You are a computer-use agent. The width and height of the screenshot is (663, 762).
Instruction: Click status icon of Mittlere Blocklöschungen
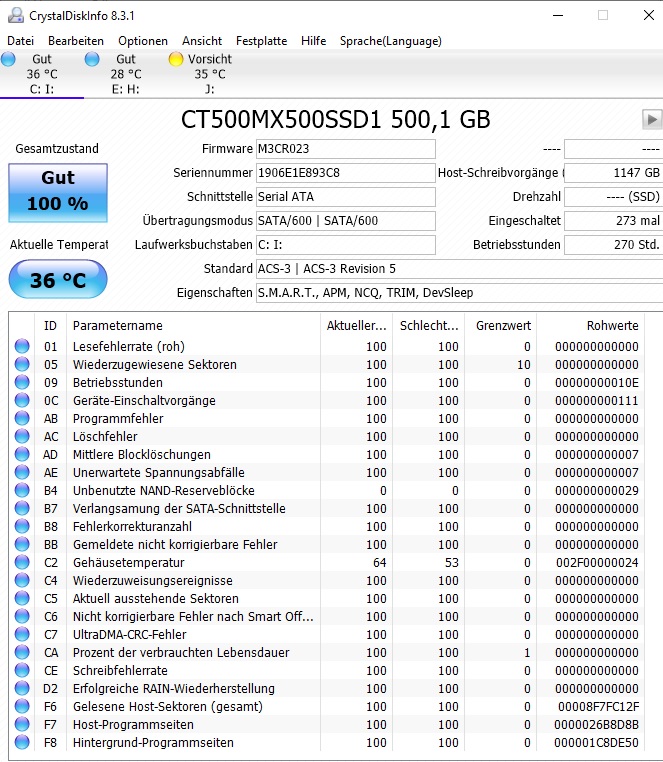(x=22, y=454)
